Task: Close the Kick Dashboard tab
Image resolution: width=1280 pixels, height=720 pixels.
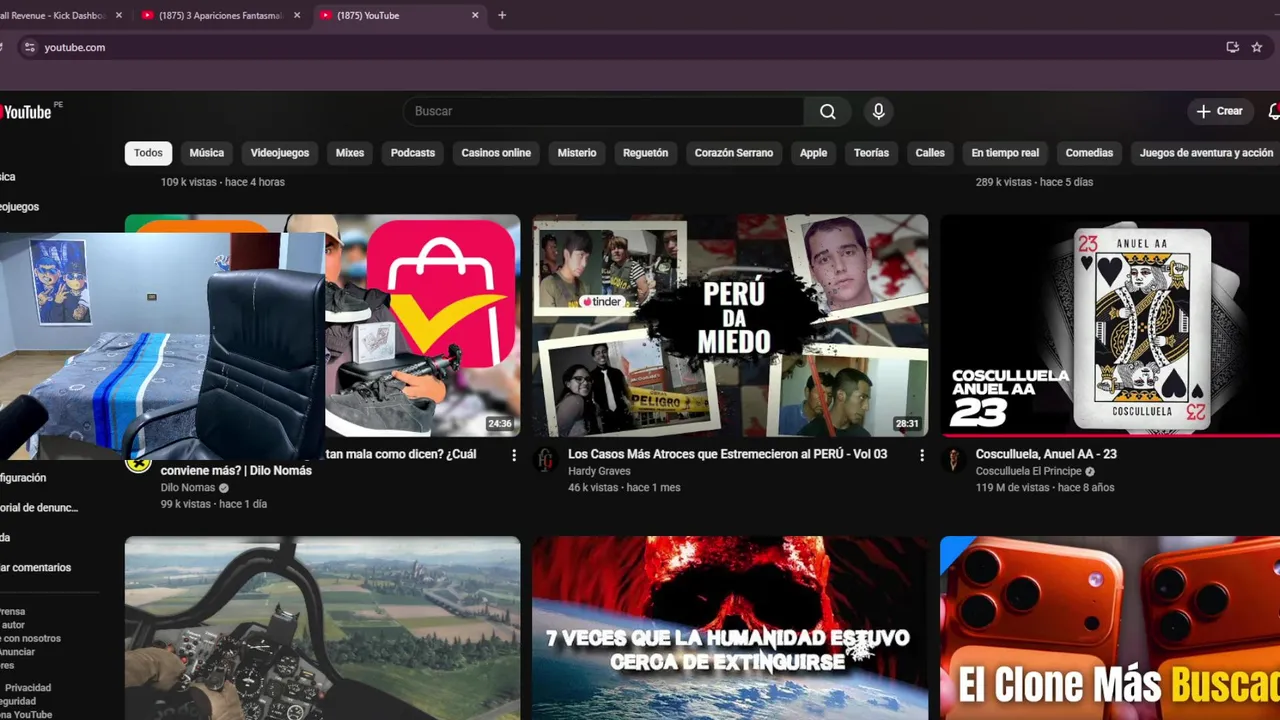Action: [x=119, y=15]
